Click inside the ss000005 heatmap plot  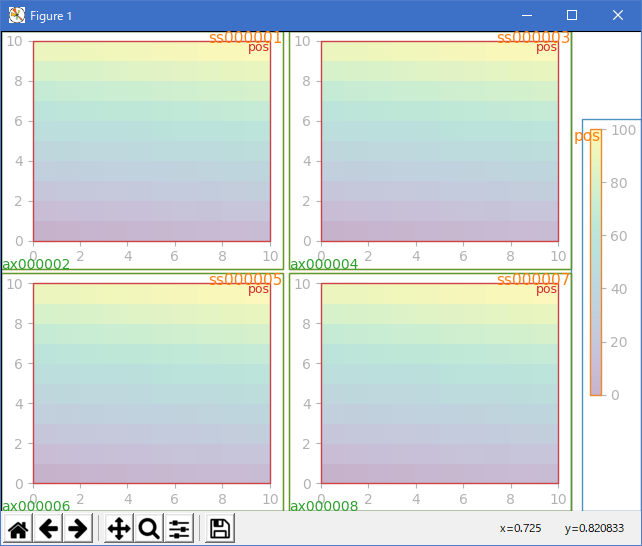point(152,383)
